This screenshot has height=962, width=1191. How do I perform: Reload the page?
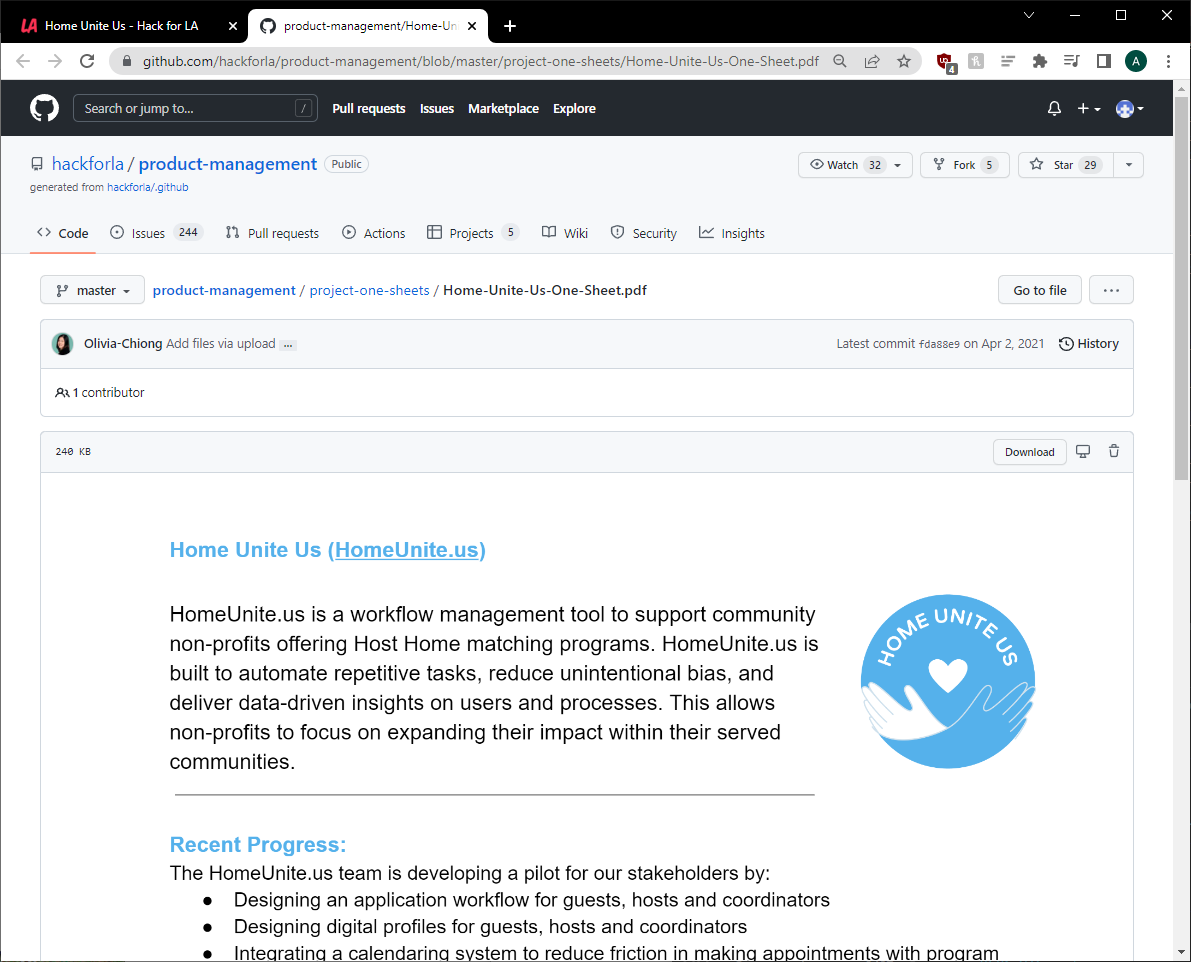click(87, 61)
